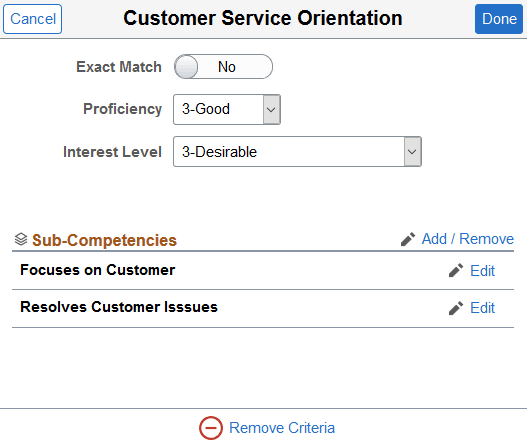Click the pencil icon beside Add / Remove
527x446 pixels.
coord(408,239)
